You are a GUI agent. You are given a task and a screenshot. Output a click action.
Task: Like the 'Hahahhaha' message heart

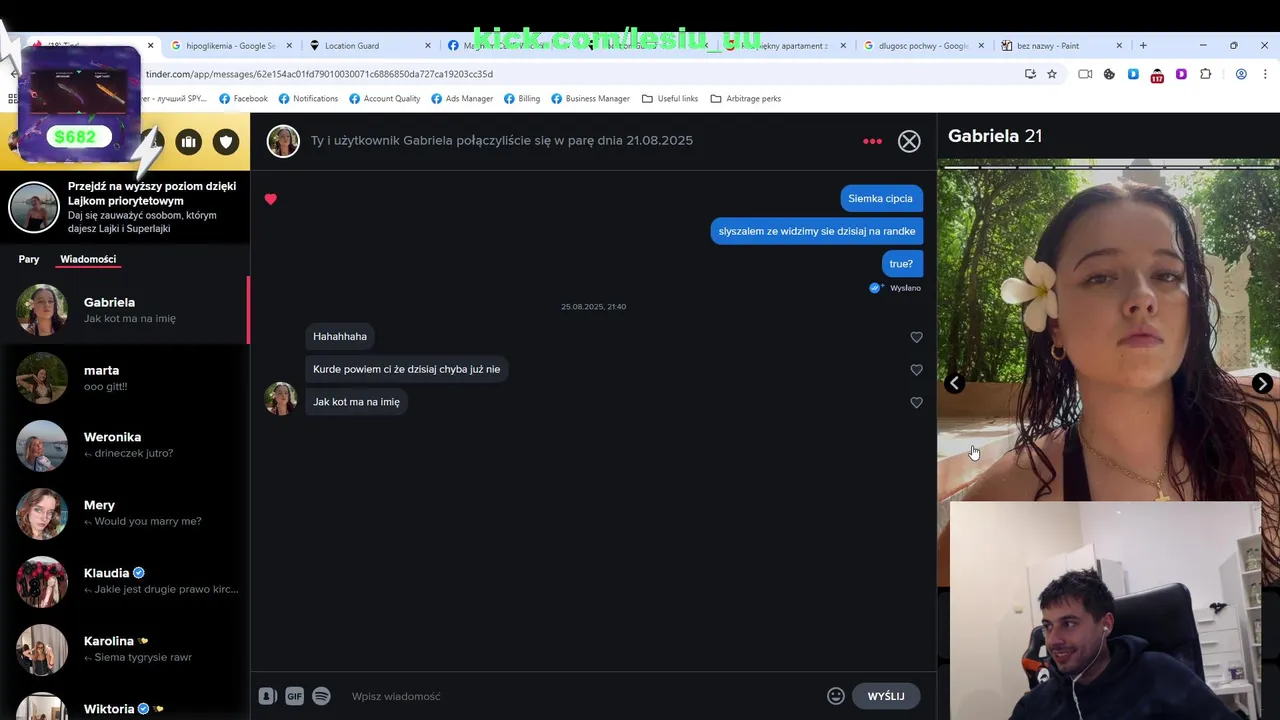[916, 337]
